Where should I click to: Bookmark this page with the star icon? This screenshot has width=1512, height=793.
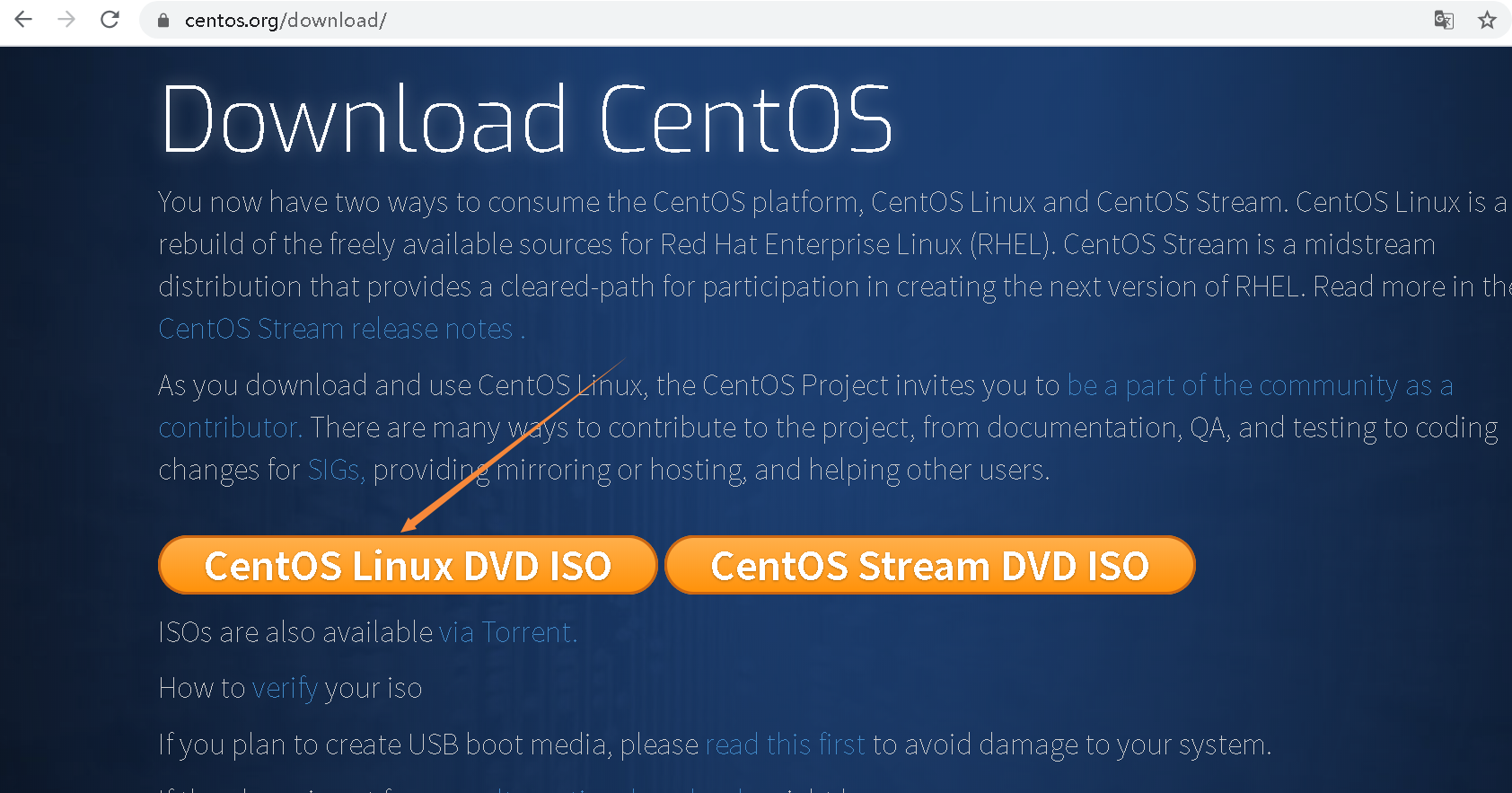(1487, 20)
